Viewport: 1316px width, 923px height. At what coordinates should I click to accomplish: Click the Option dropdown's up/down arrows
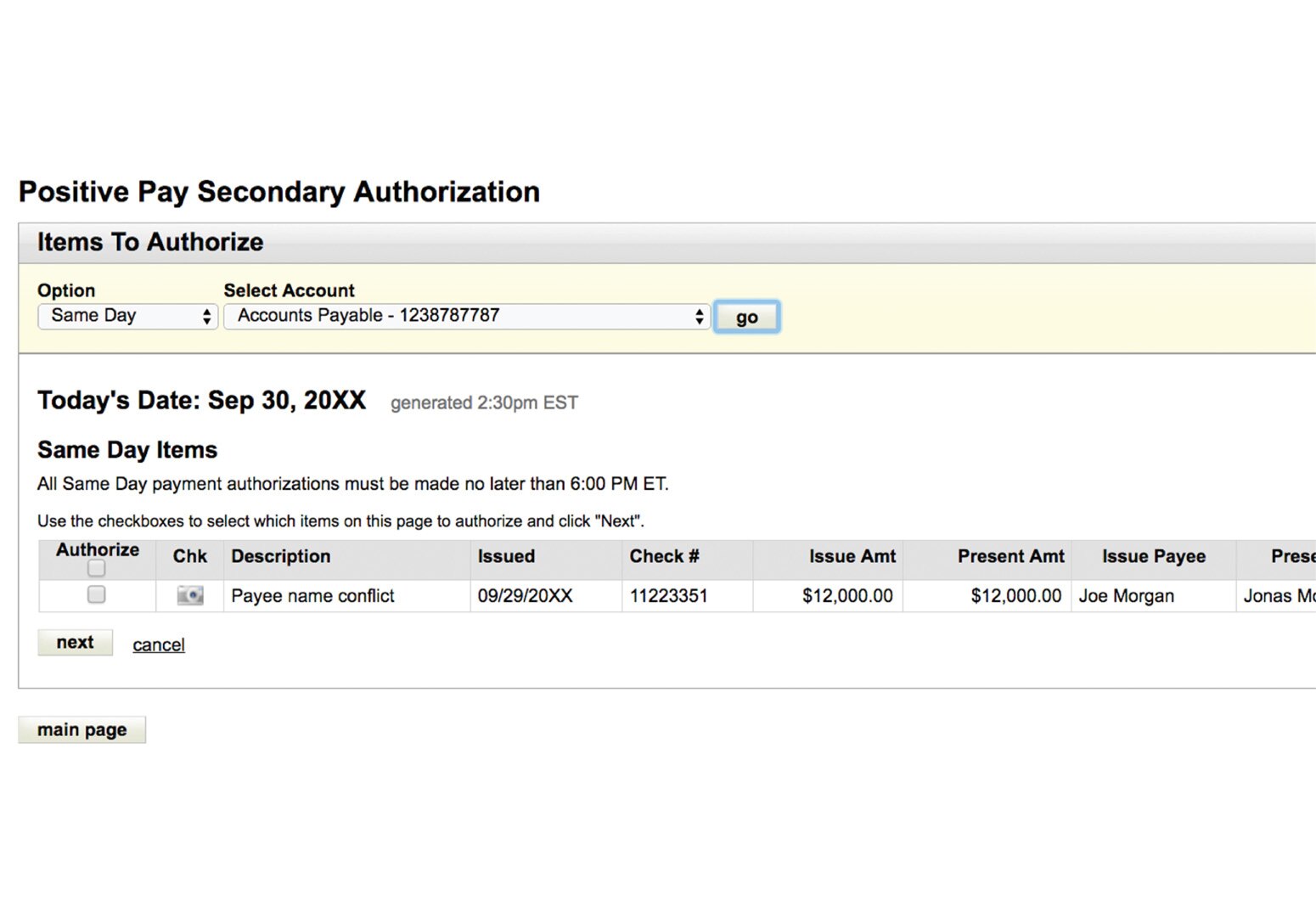tap(206, 316)
